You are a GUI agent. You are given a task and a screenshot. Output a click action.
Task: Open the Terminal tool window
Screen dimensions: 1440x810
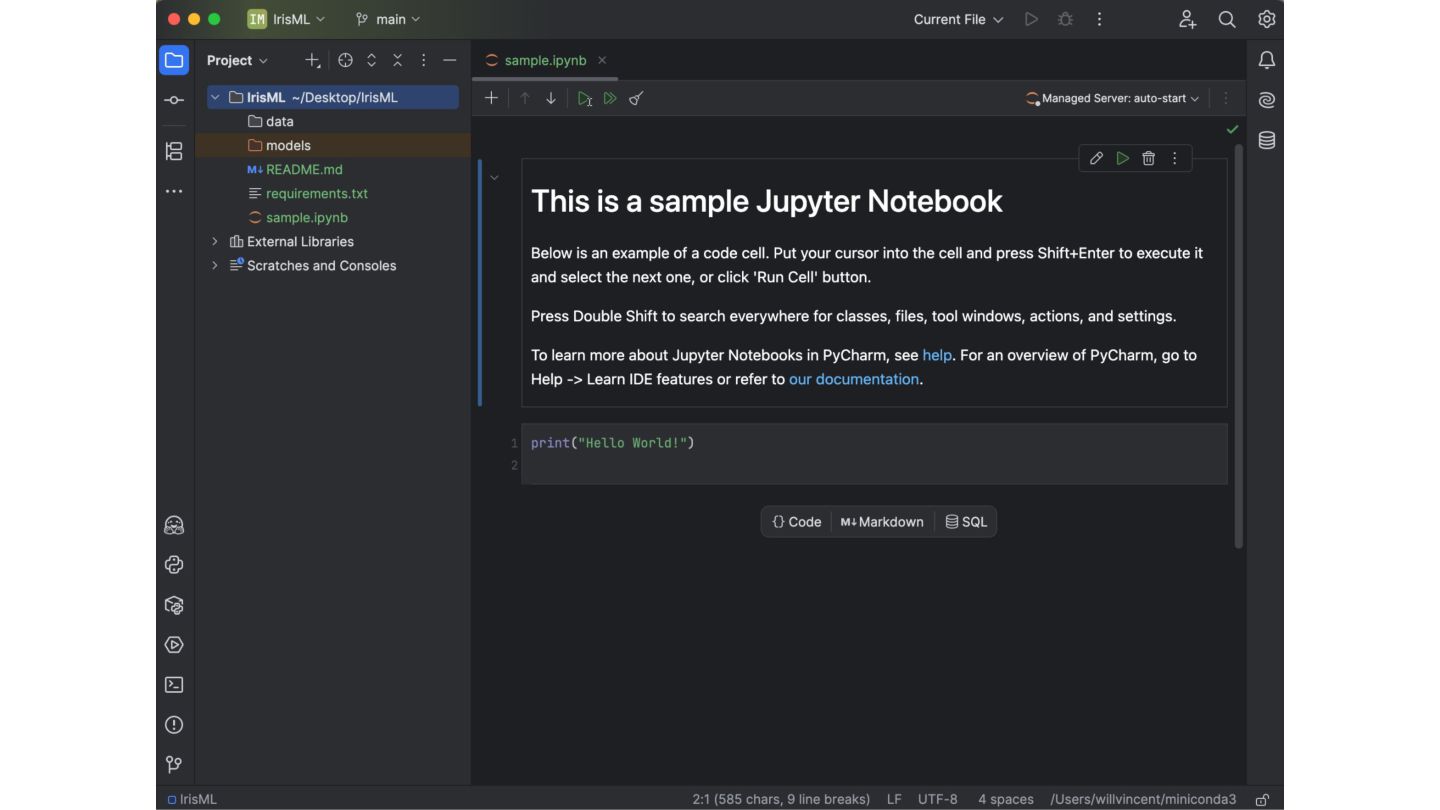coord(174,685)
